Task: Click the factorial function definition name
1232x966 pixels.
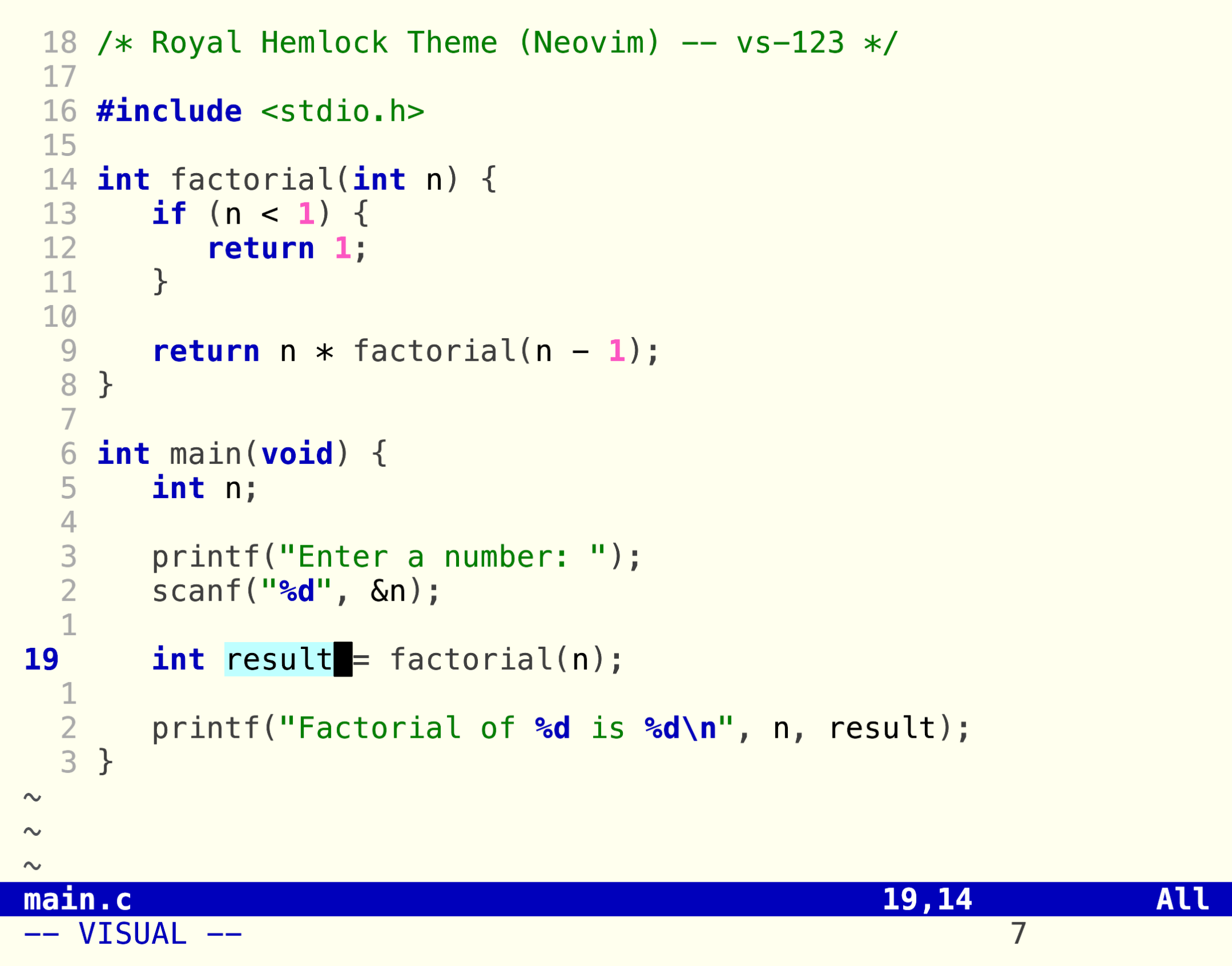Action: 251,179
